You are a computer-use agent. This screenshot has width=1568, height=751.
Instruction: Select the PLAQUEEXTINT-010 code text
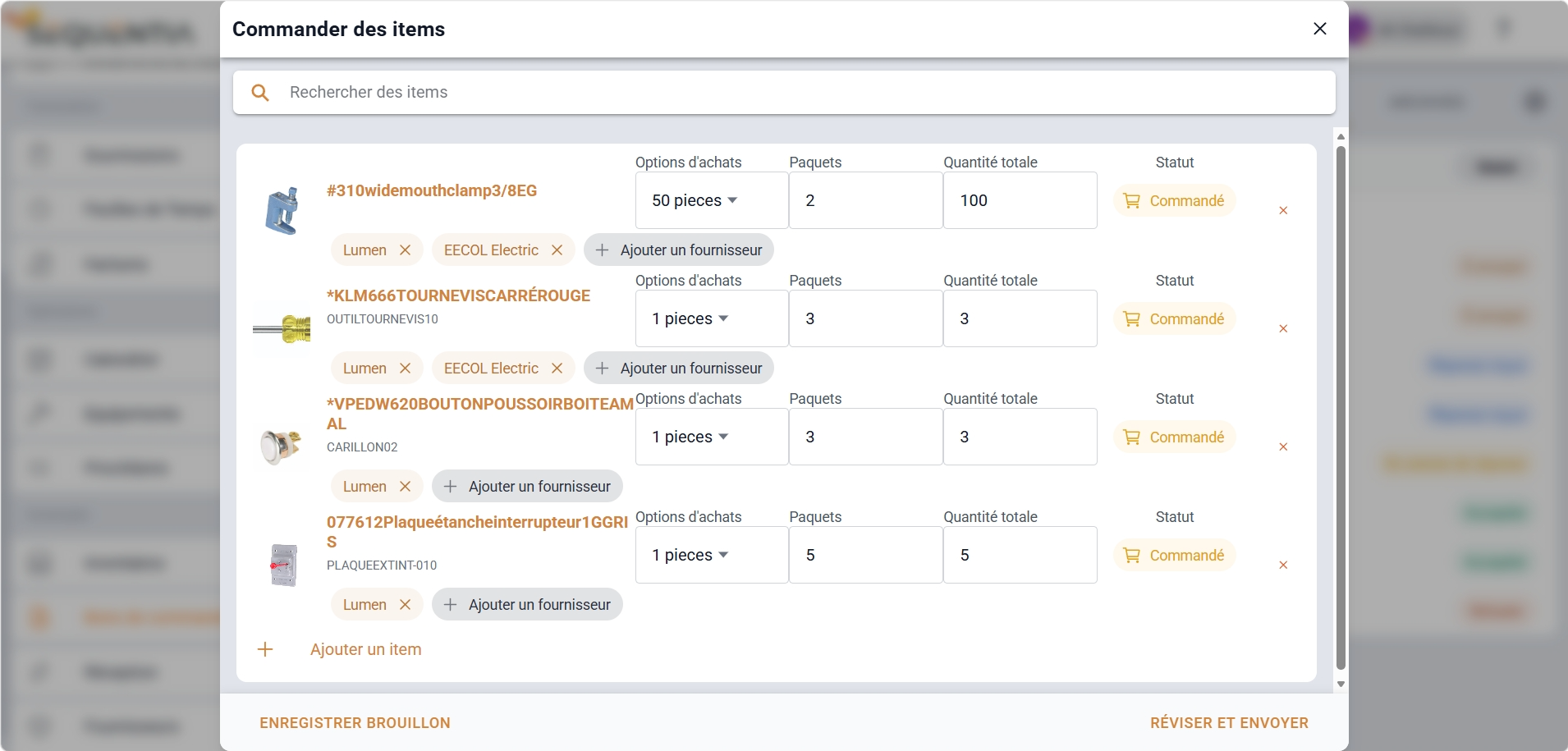[382, 565]
